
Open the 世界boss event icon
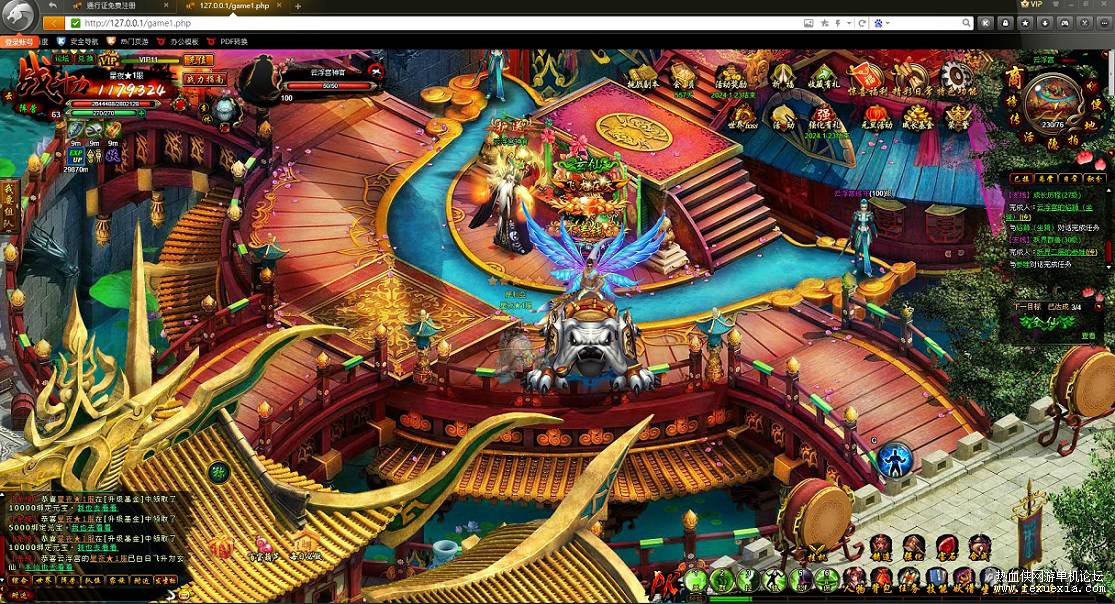point(743,118)
